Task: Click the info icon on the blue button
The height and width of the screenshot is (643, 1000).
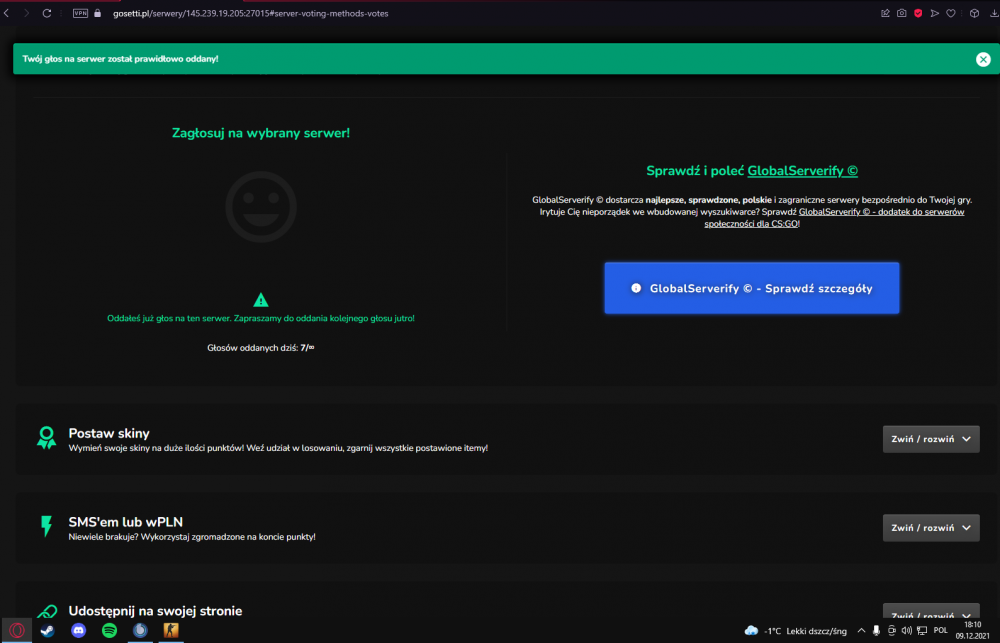Action: click(x=636, y=288)
